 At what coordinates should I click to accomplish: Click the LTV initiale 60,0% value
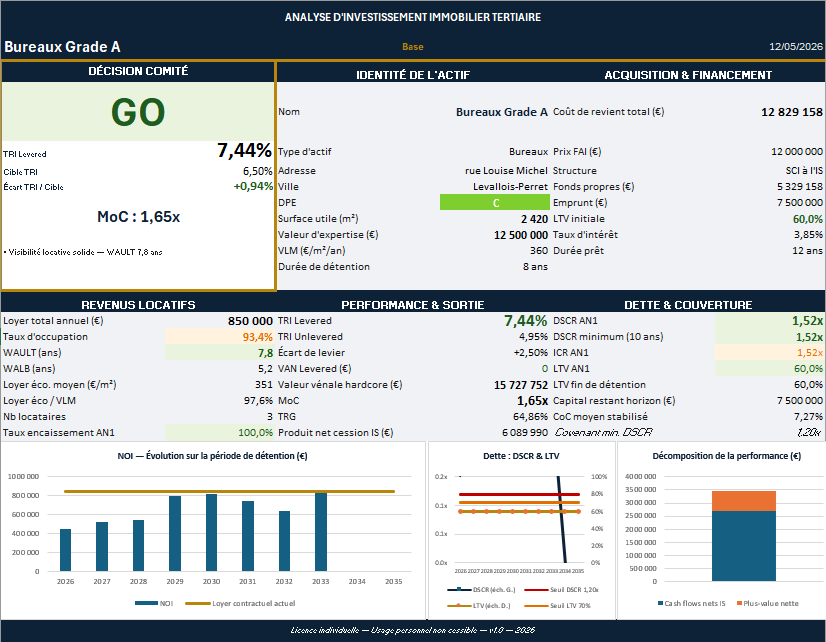pos(808,219)
